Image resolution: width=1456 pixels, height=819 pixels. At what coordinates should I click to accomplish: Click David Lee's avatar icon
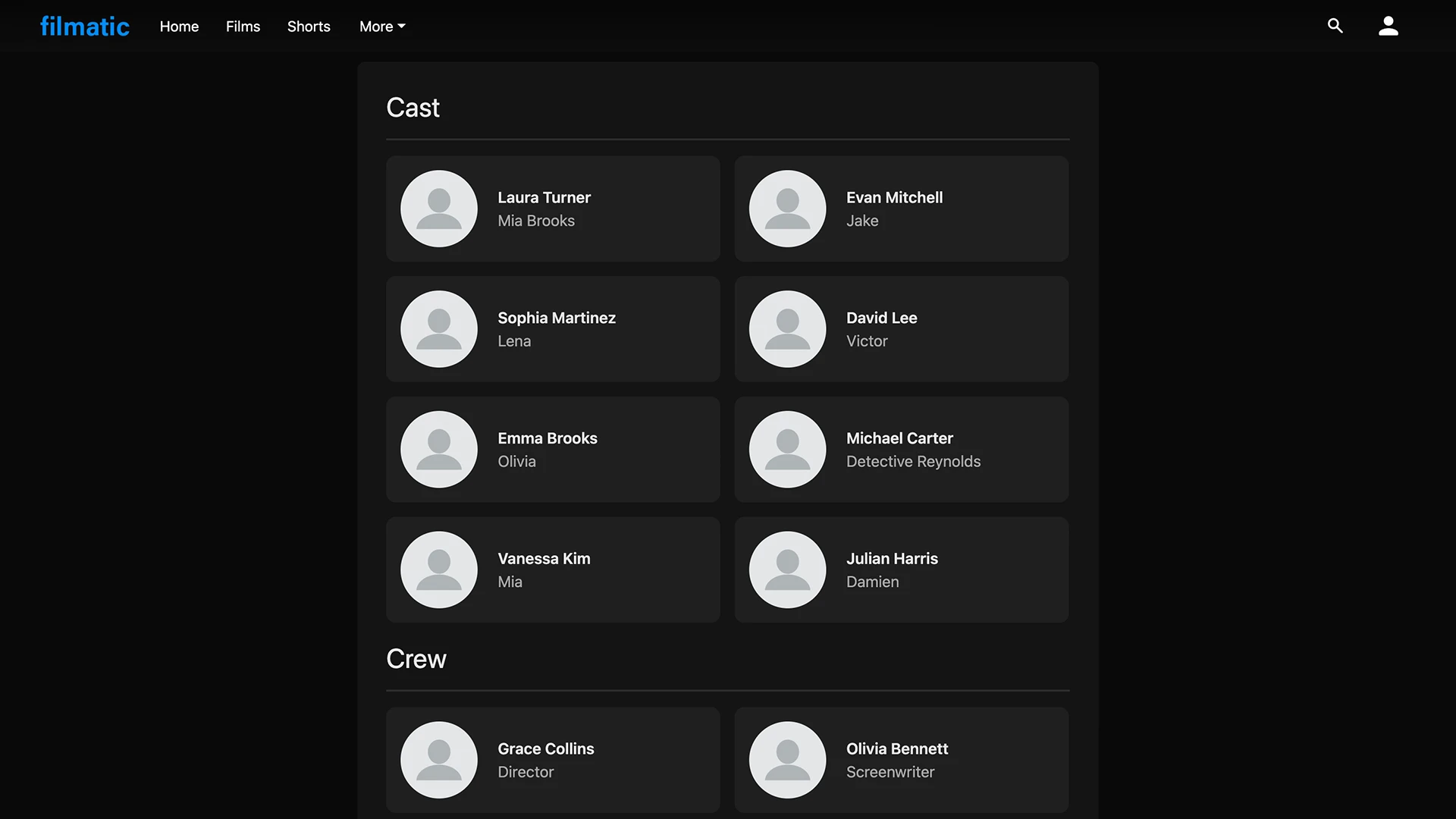tap(787, 329)
